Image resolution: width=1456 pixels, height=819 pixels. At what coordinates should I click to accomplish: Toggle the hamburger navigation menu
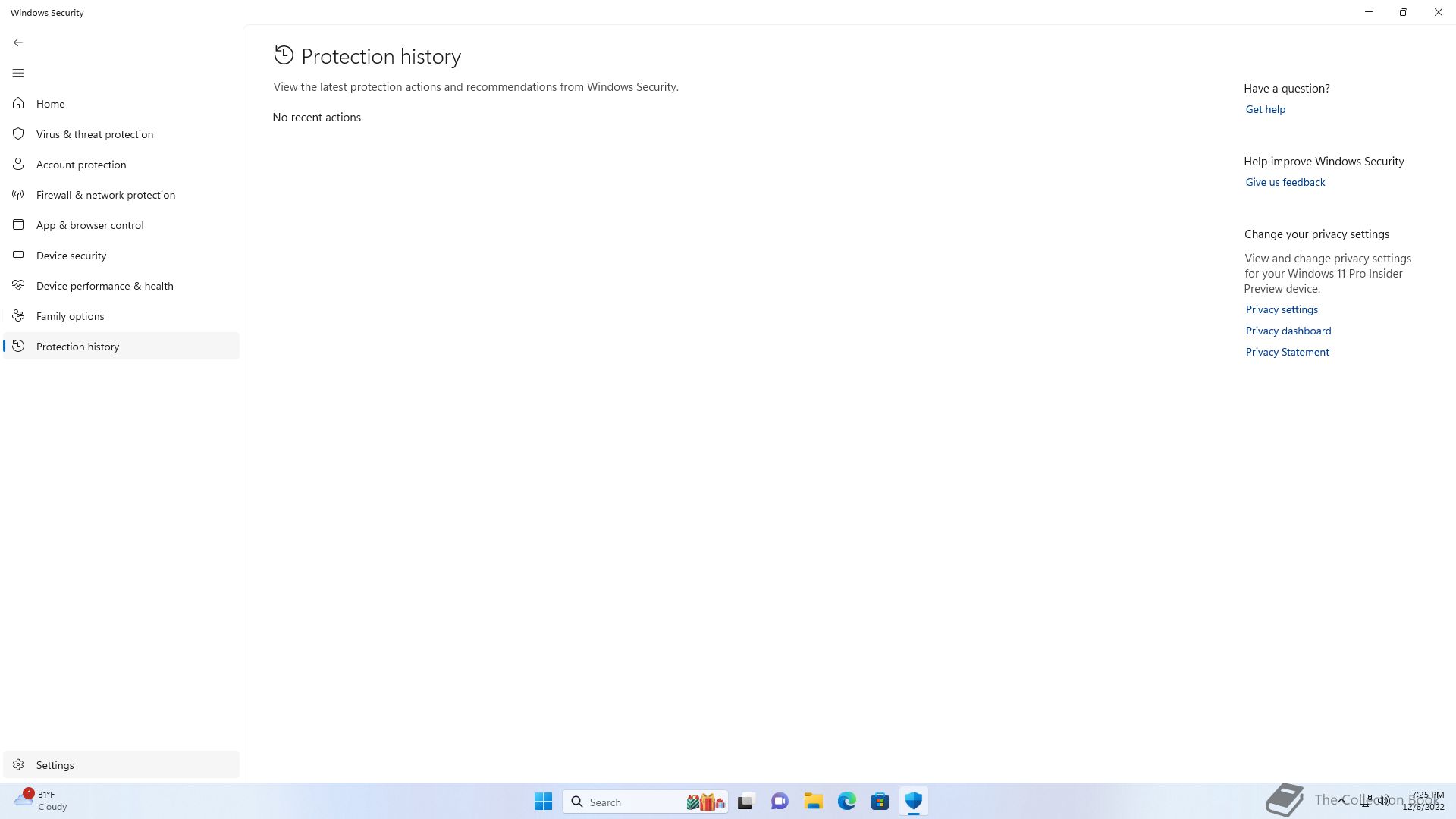point(18,73)
